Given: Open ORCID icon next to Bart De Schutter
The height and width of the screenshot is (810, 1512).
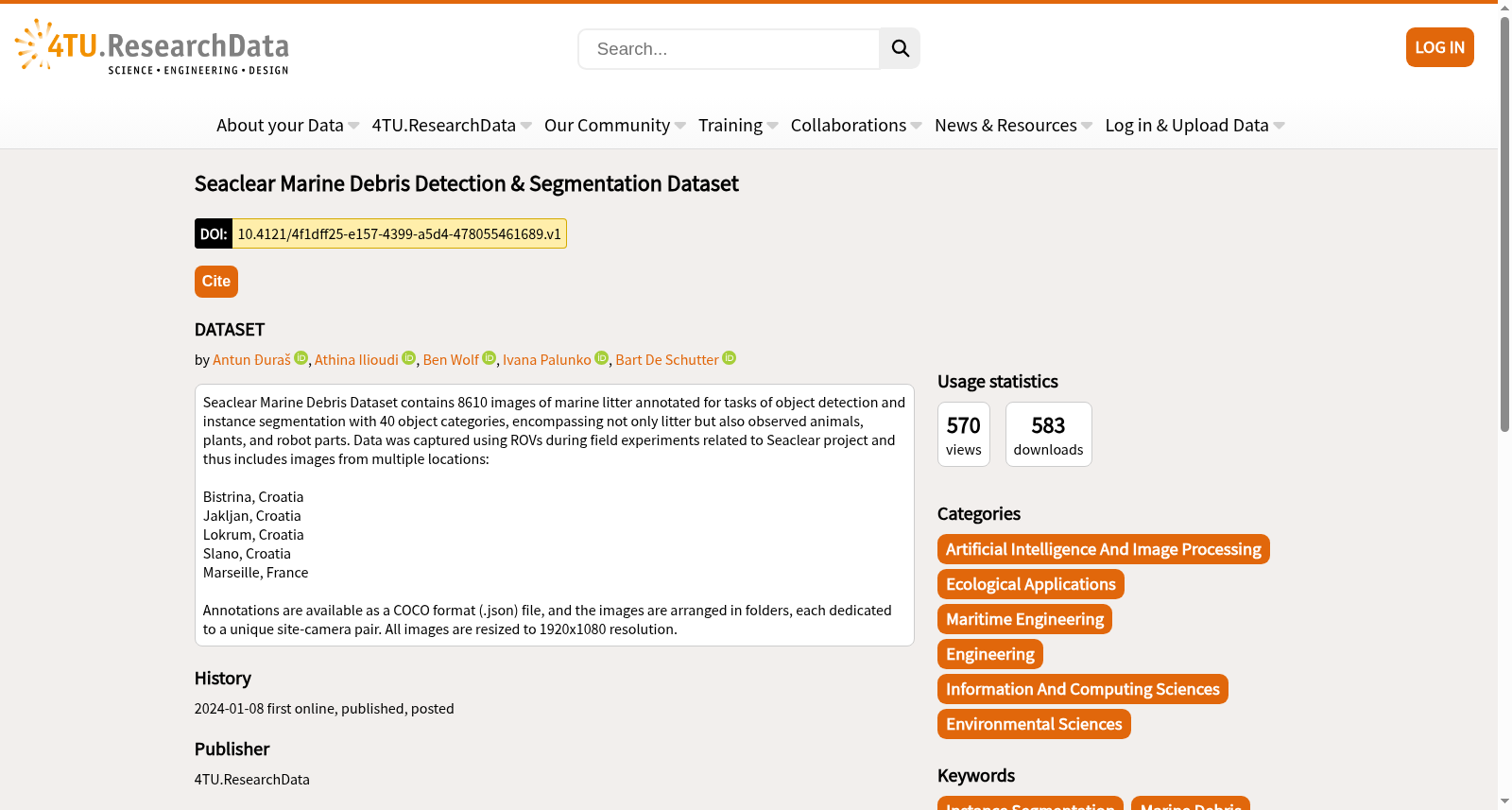Looking at the screenshot, I should 730,358.
